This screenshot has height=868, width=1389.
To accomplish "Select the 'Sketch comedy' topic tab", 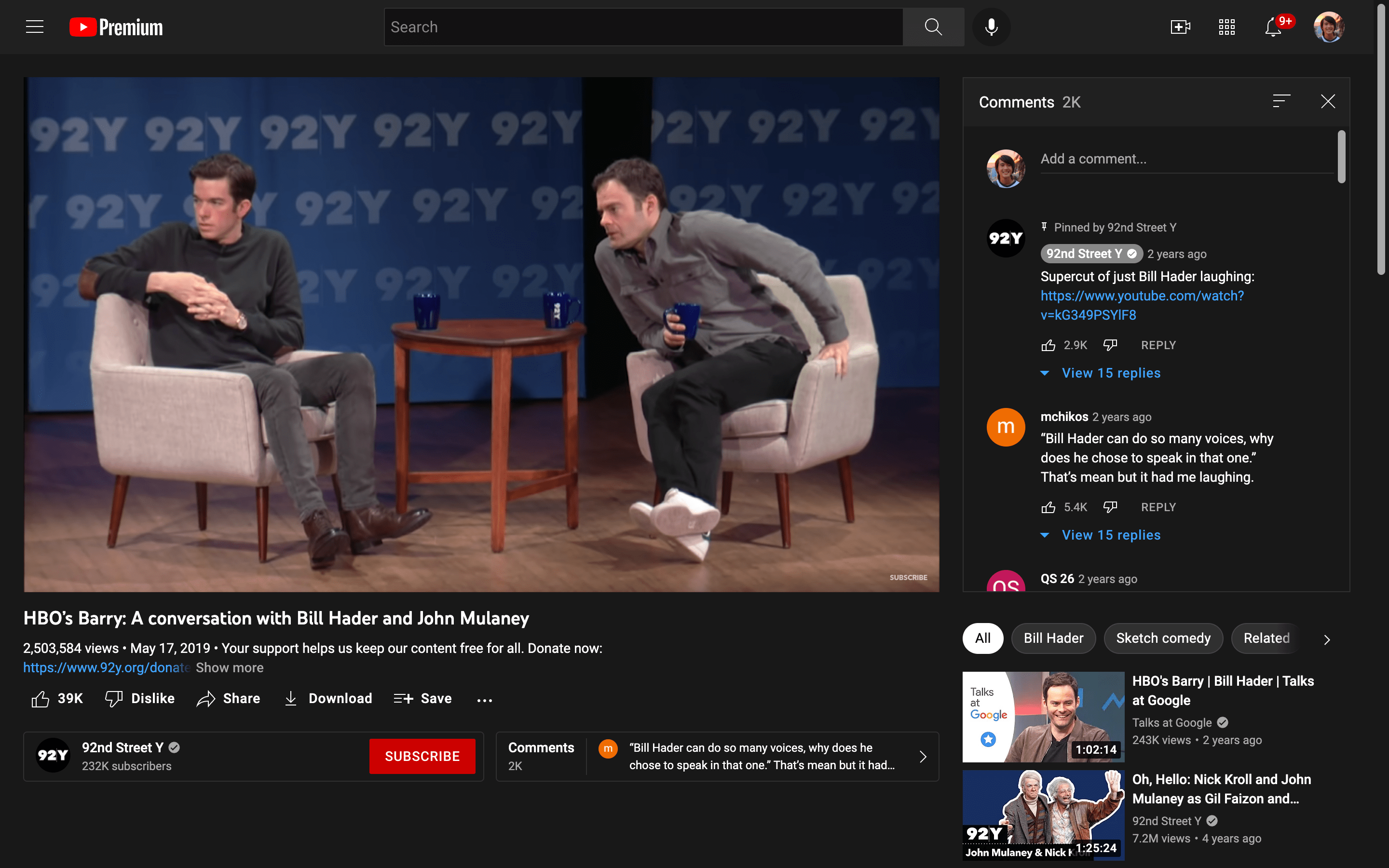I will (1162, 638).
